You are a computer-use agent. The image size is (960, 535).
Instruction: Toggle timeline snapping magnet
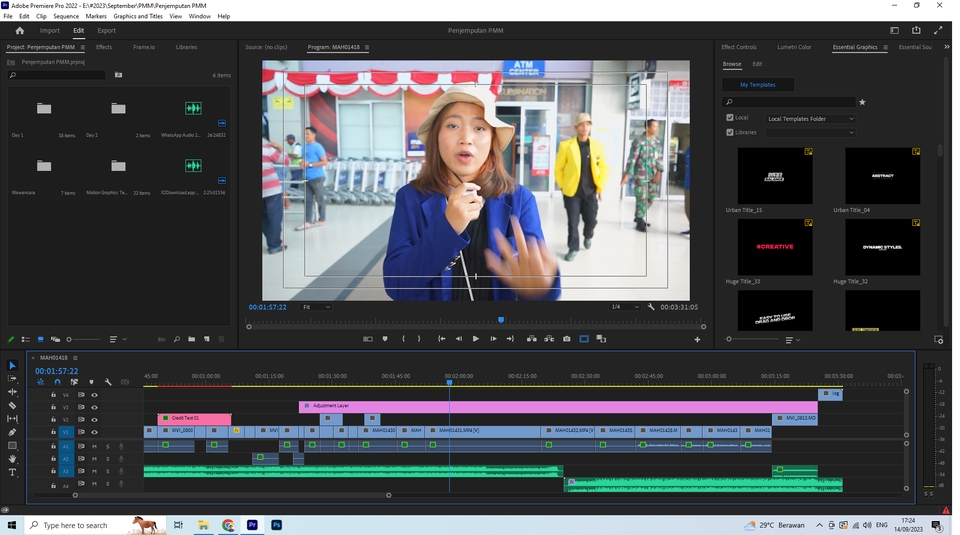[x=58, y=382]
